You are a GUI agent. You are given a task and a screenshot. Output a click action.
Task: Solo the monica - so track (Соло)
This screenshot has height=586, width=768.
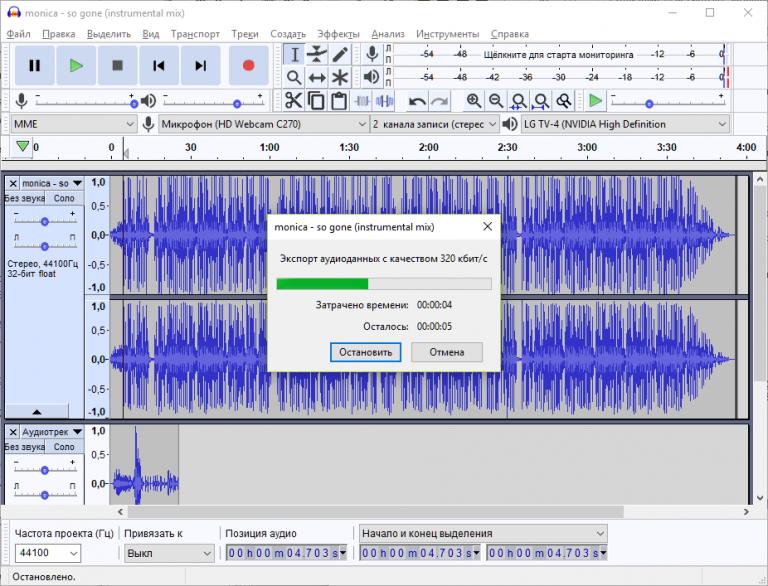(64, 198)
